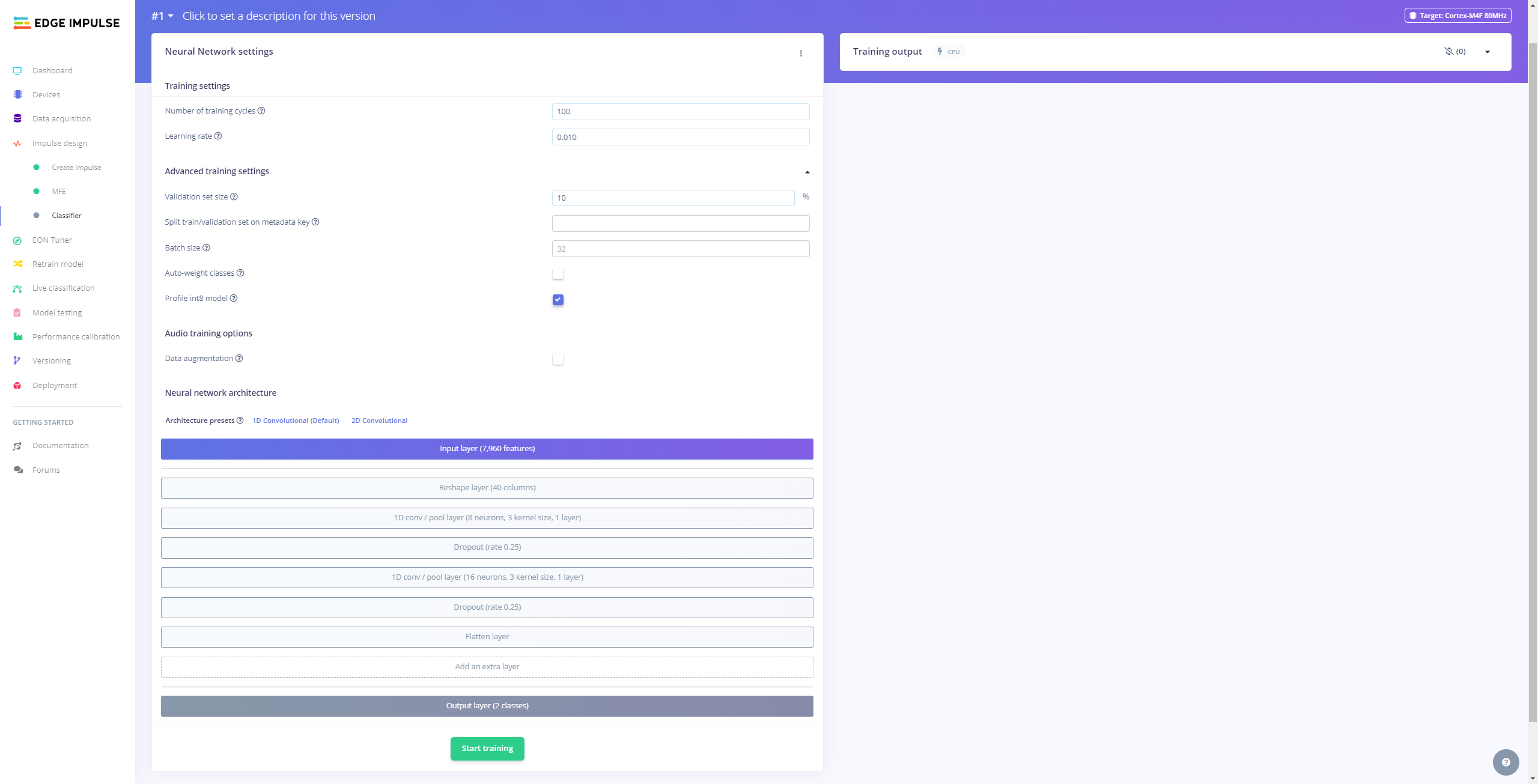Open help icon next to Data augmentation
The image size is (1538, 784).
[239, 359]
